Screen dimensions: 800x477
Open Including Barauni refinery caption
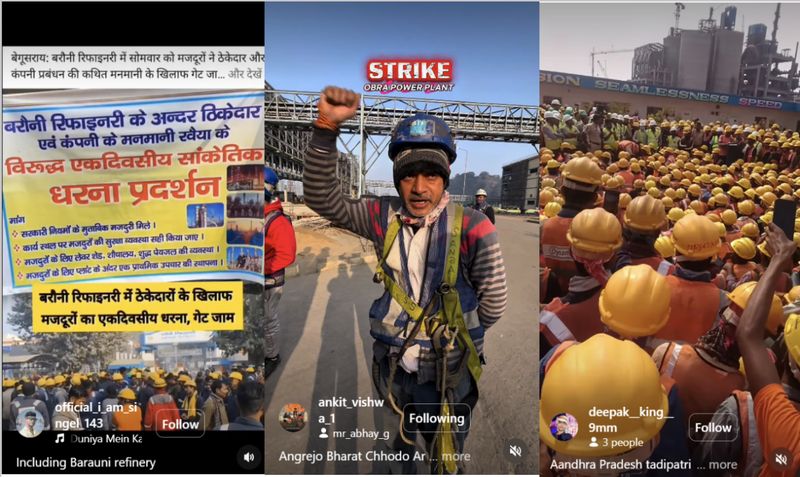point(86,462)
